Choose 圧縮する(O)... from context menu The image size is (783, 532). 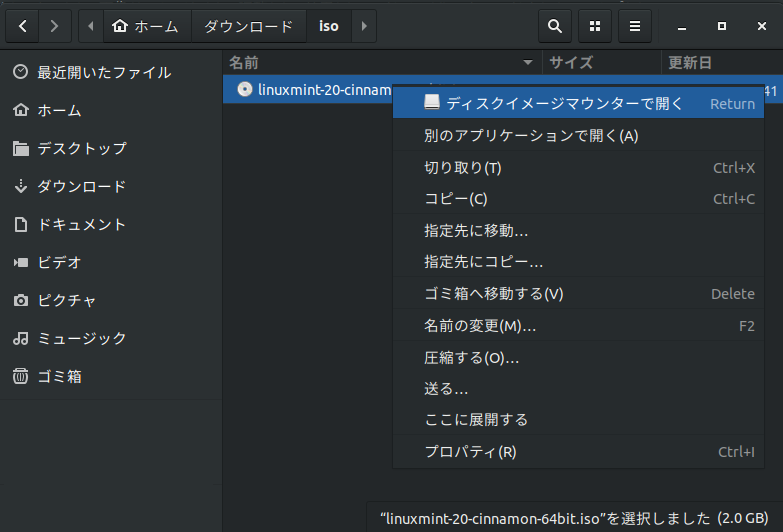point(578,358)
